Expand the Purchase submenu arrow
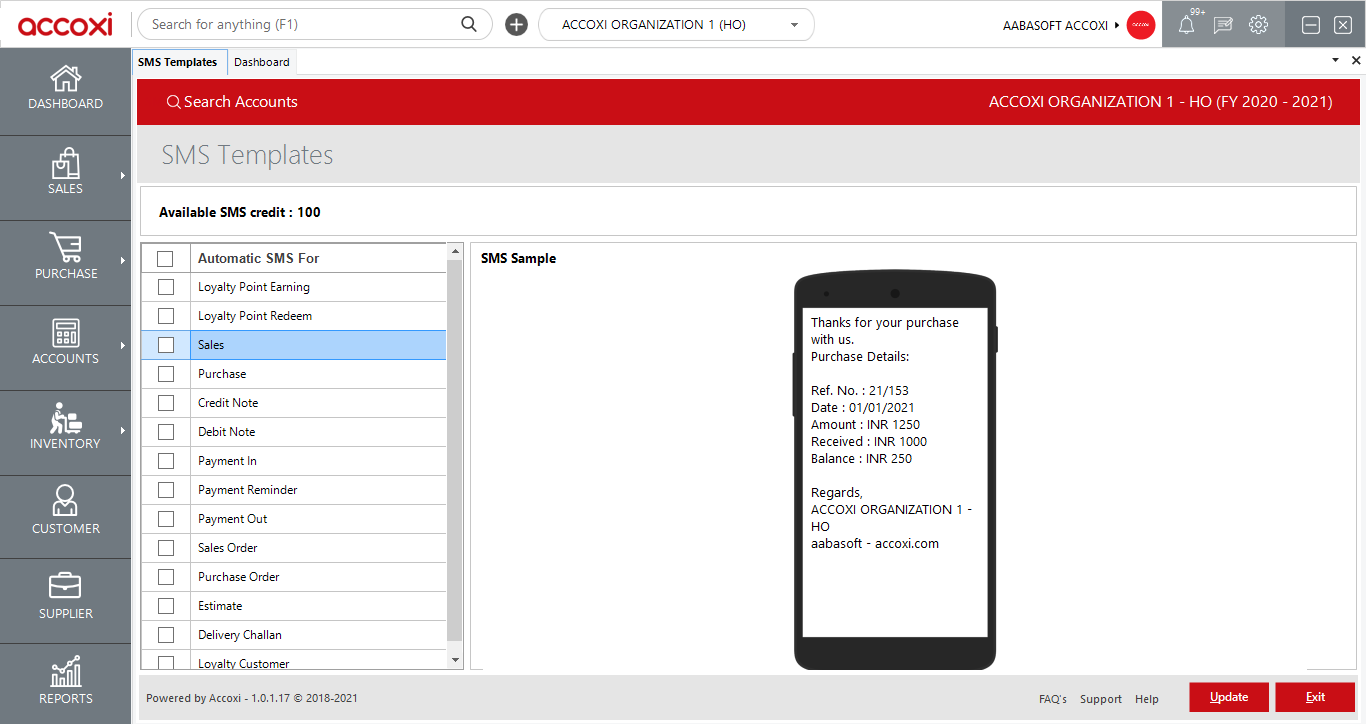This screenshot has width=1366, height=724. coord(123,261)
